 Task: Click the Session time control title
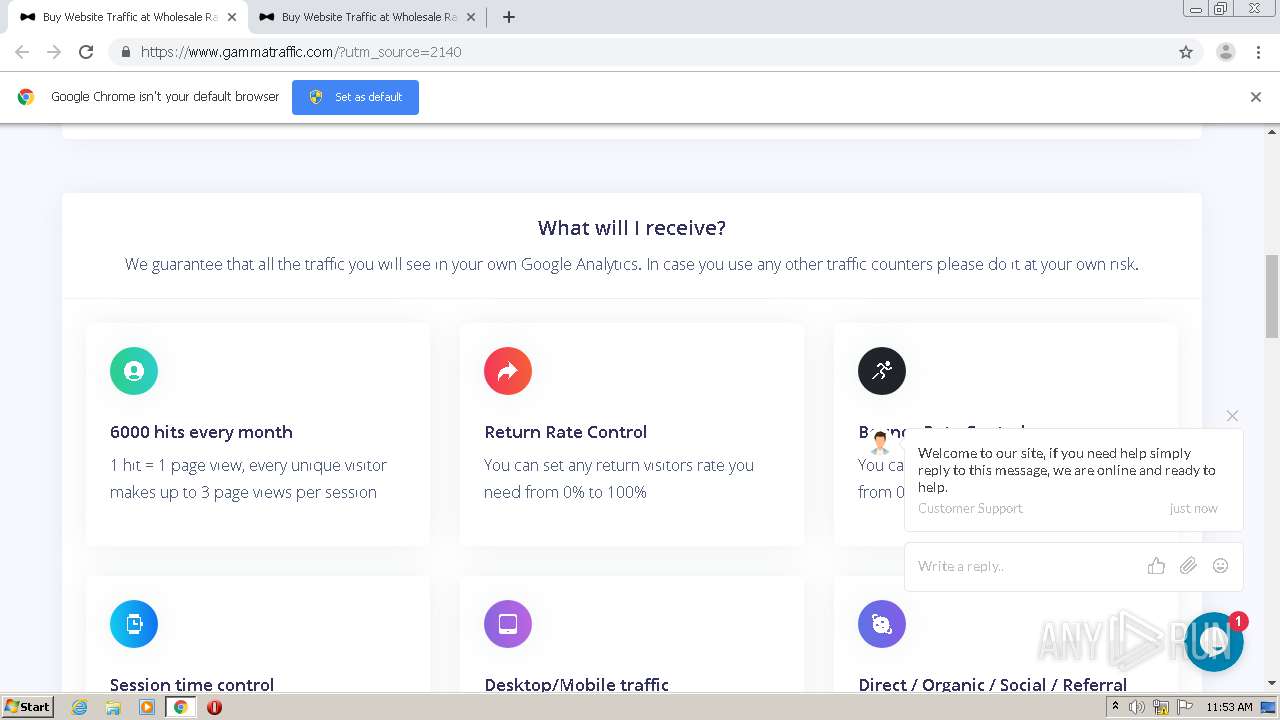192,684
